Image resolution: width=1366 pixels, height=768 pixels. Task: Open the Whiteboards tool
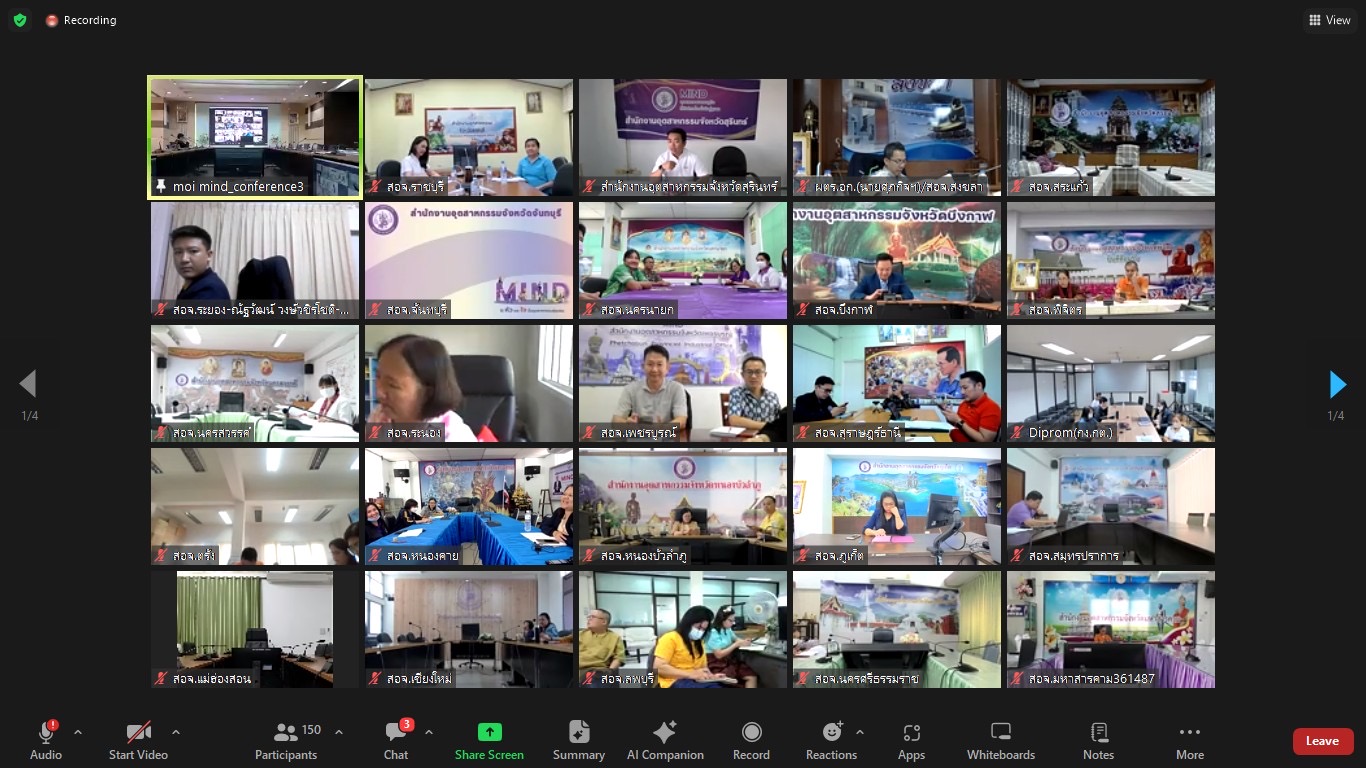click(1000, 741)
